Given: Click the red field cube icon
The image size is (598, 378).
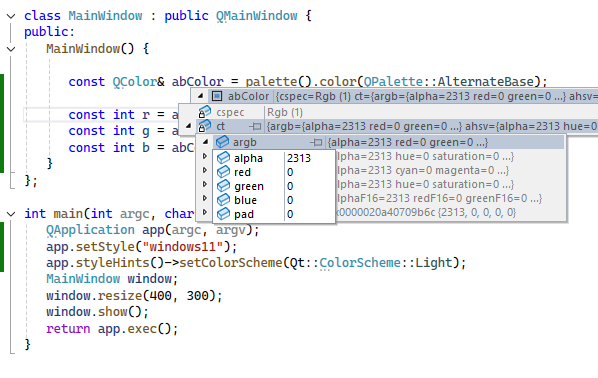Looking at the screenshot, I should 223,172.
